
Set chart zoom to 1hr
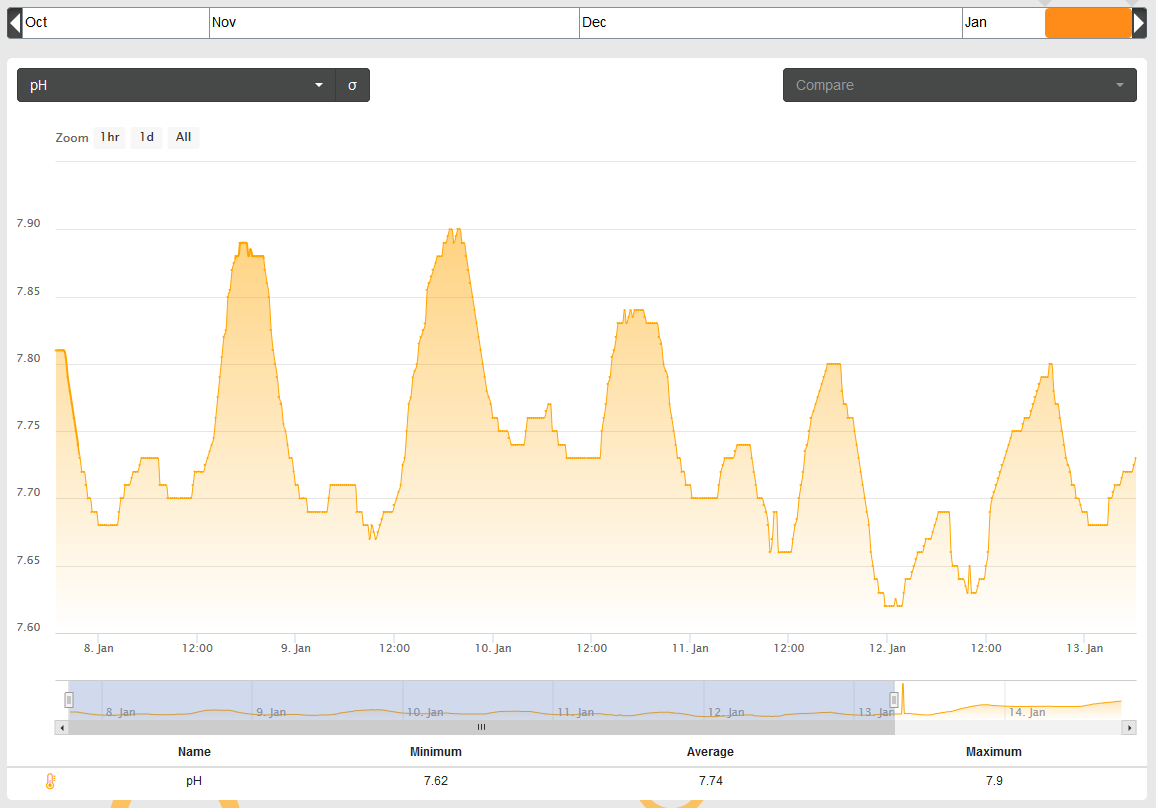(110, 137)
